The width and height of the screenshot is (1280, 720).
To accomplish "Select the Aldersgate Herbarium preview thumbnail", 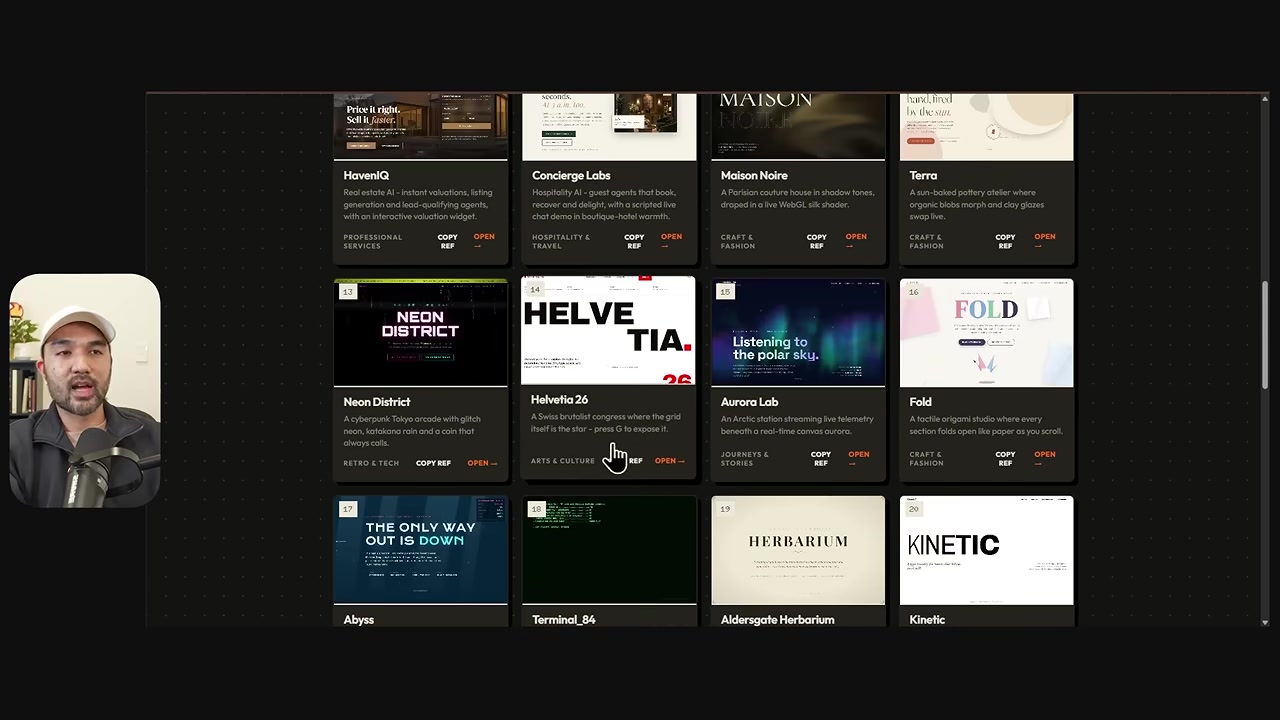I will 798,550.
